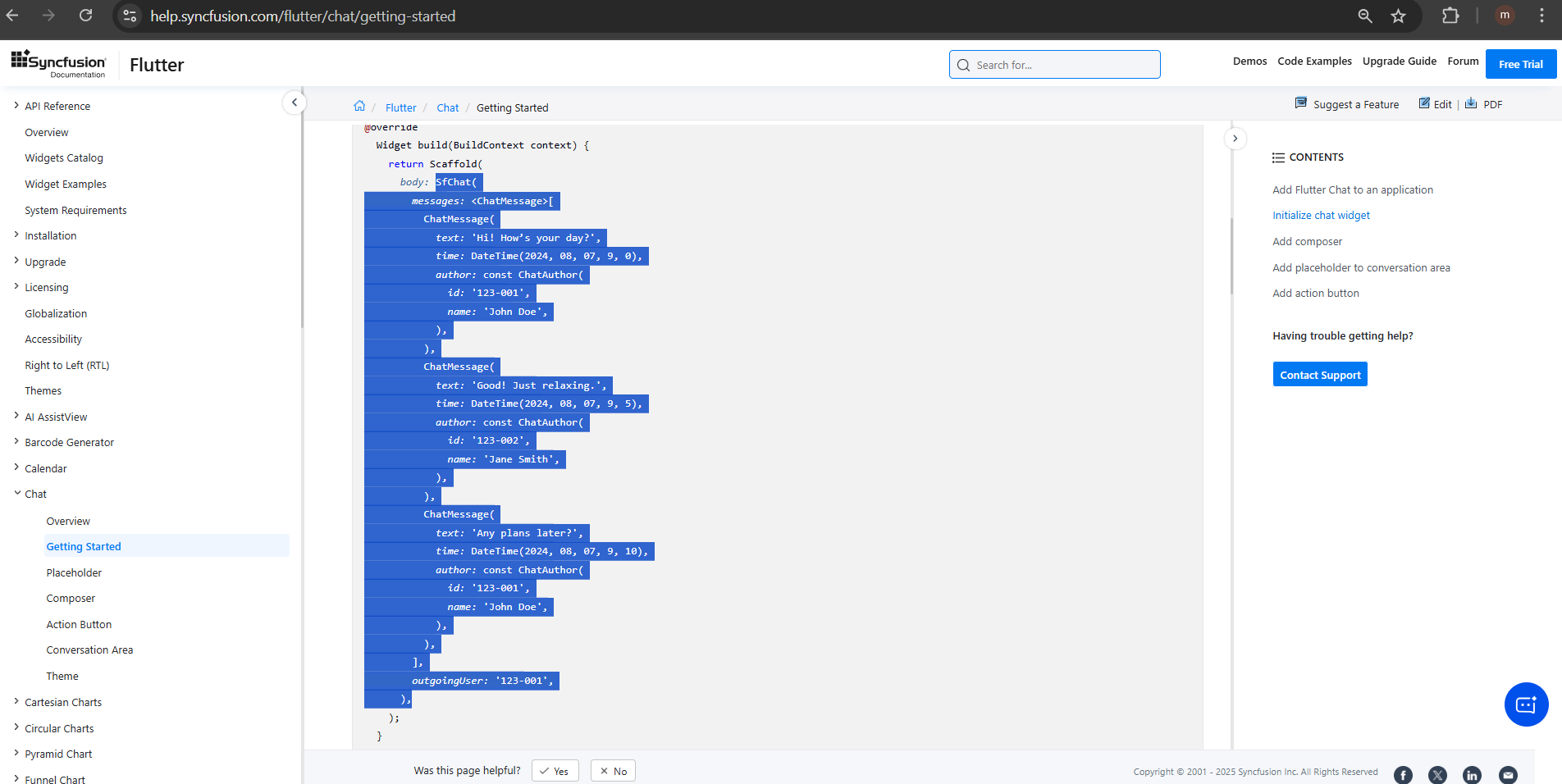
Task: Click the Free Trial button
Action: (x=1520, y=63)
